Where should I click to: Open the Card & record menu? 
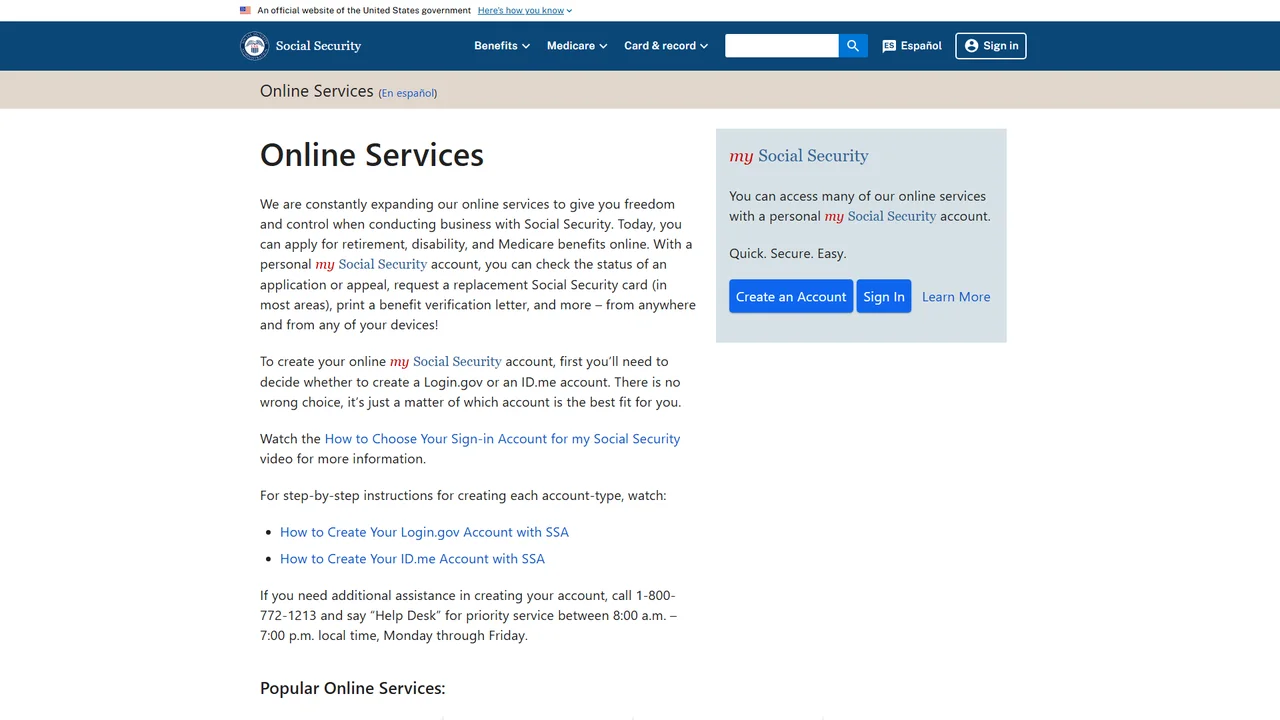(666, 46)
